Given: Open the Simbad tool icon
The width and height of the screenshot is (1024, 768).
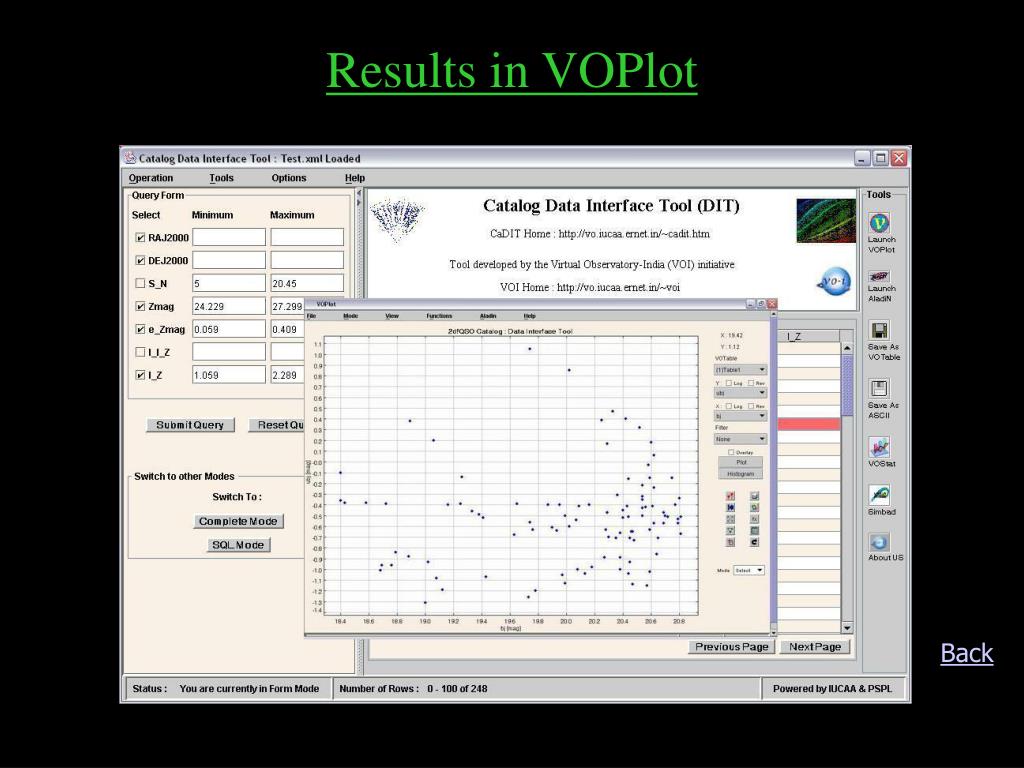Looking at the screenshot, I should coord(880,495).
